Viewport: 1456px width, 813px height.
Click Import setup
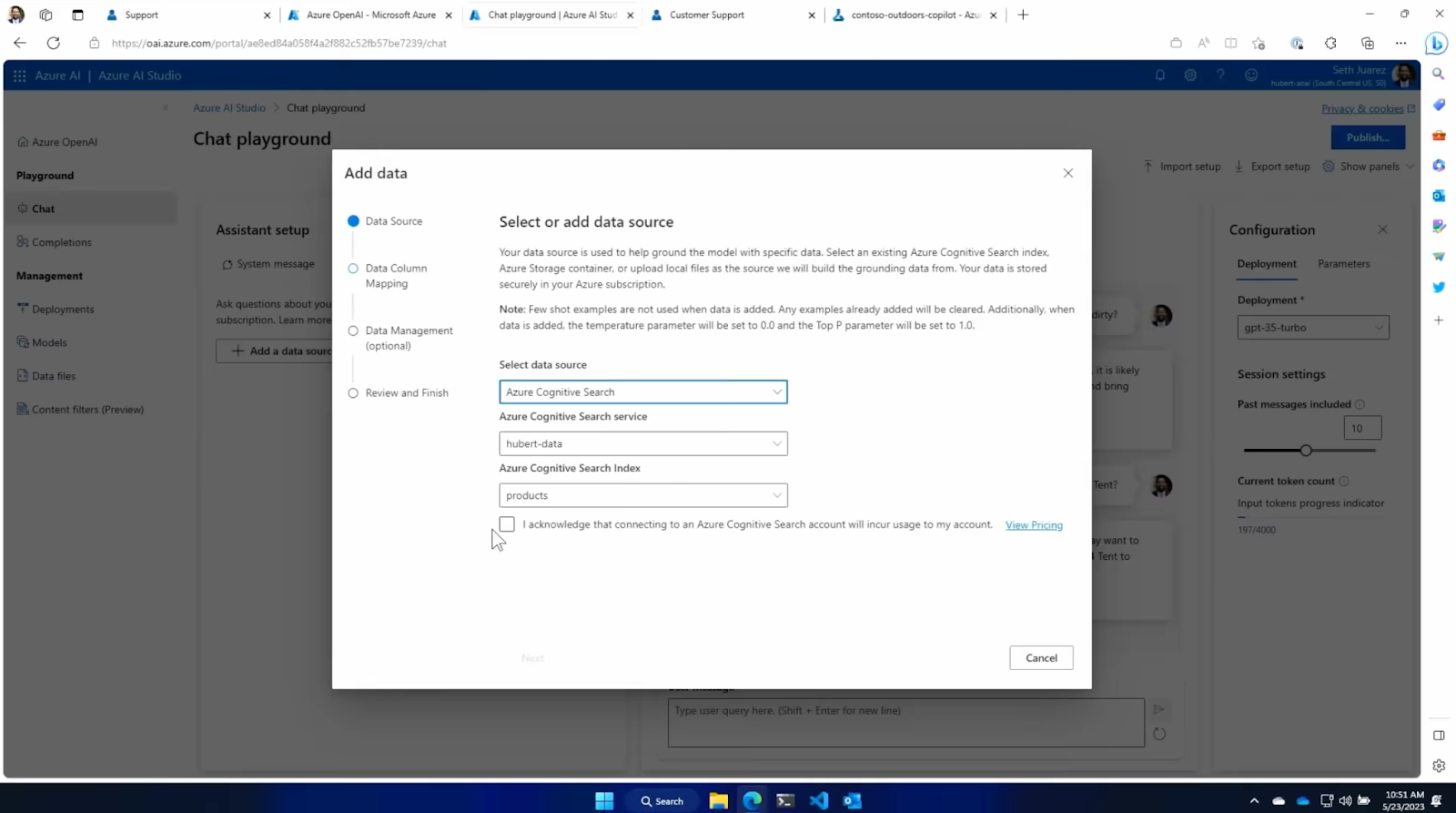click(x=1182, y=167)
